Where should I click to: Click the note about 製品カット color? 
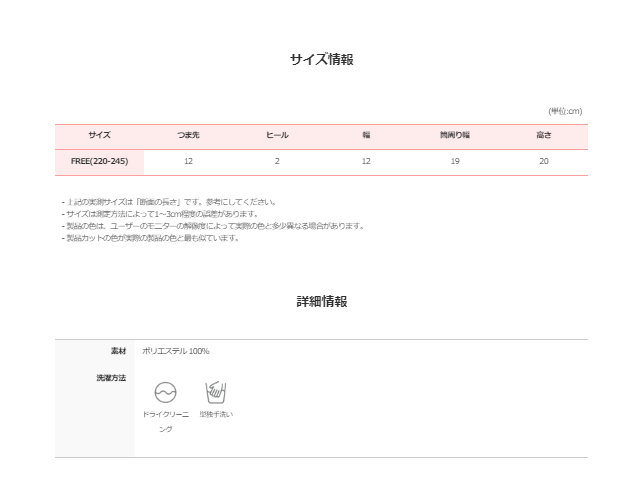pyautogui.click(x=150, y=238)
